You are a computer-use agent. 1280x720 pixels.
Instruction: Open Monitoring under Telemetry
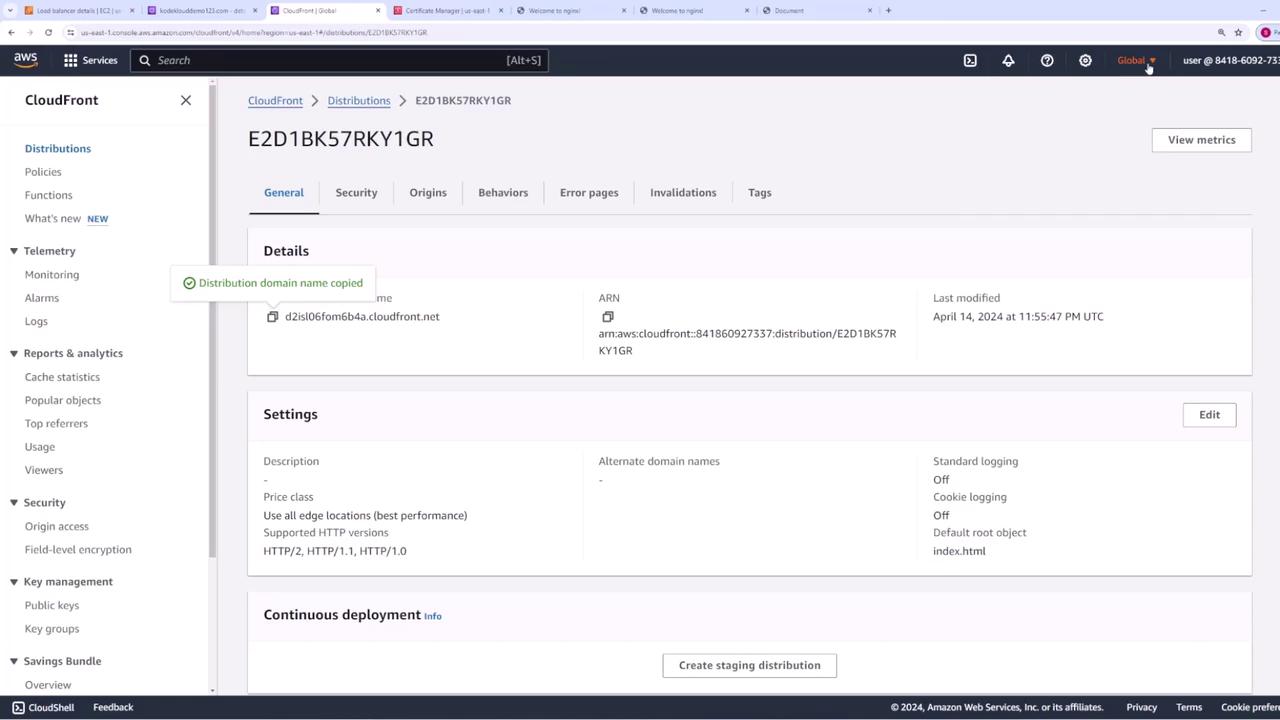pyautogui.click(x=52, y=274)
